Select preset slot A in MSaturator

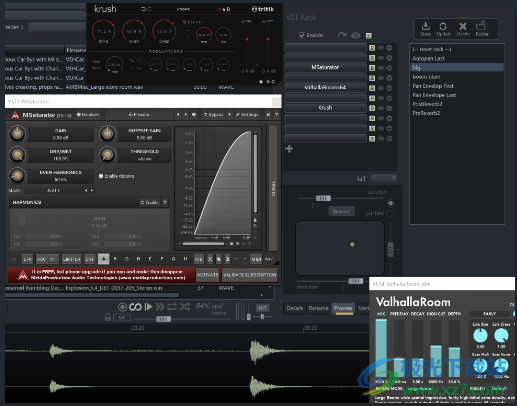(103, 259)
